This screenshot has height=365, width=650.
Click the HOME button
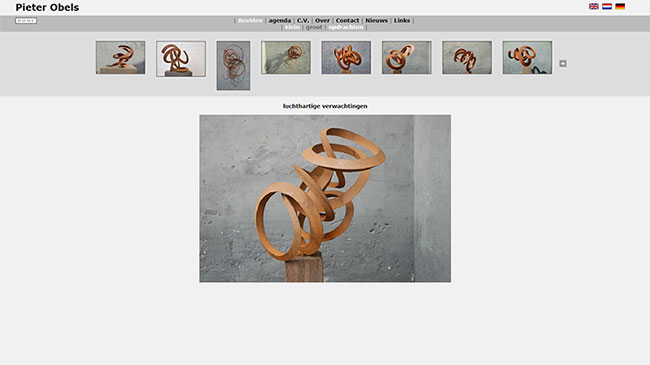26,21
